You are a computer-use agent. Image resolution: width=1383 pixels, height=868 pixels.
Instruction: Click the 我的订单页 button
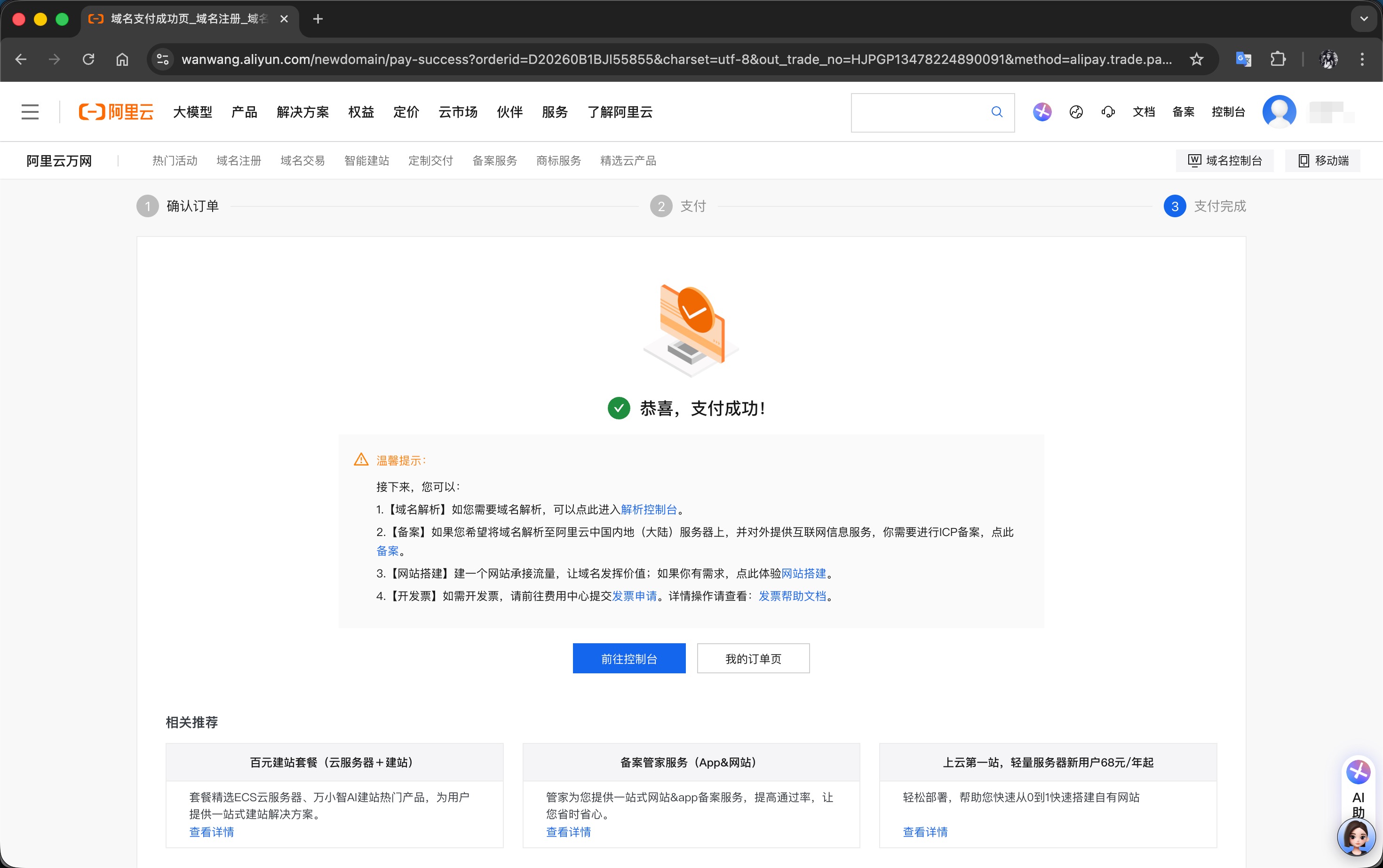[x=753, y=658]
